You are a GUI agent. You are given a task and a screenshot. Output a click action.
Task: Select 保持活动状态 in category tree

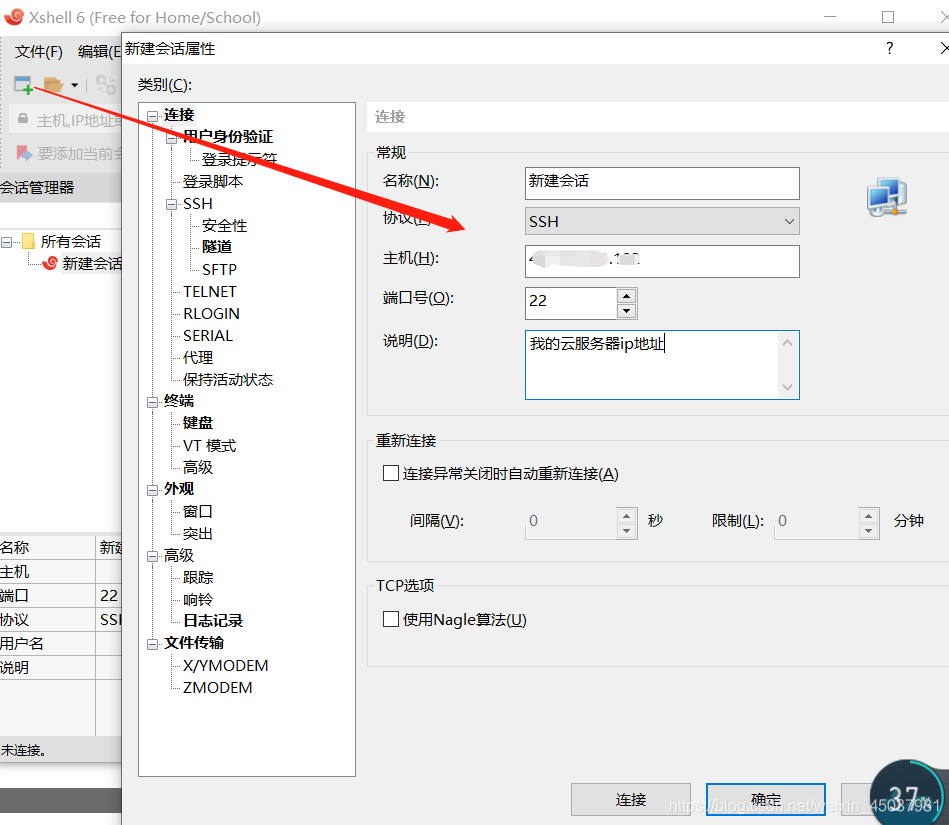[228, 380]
